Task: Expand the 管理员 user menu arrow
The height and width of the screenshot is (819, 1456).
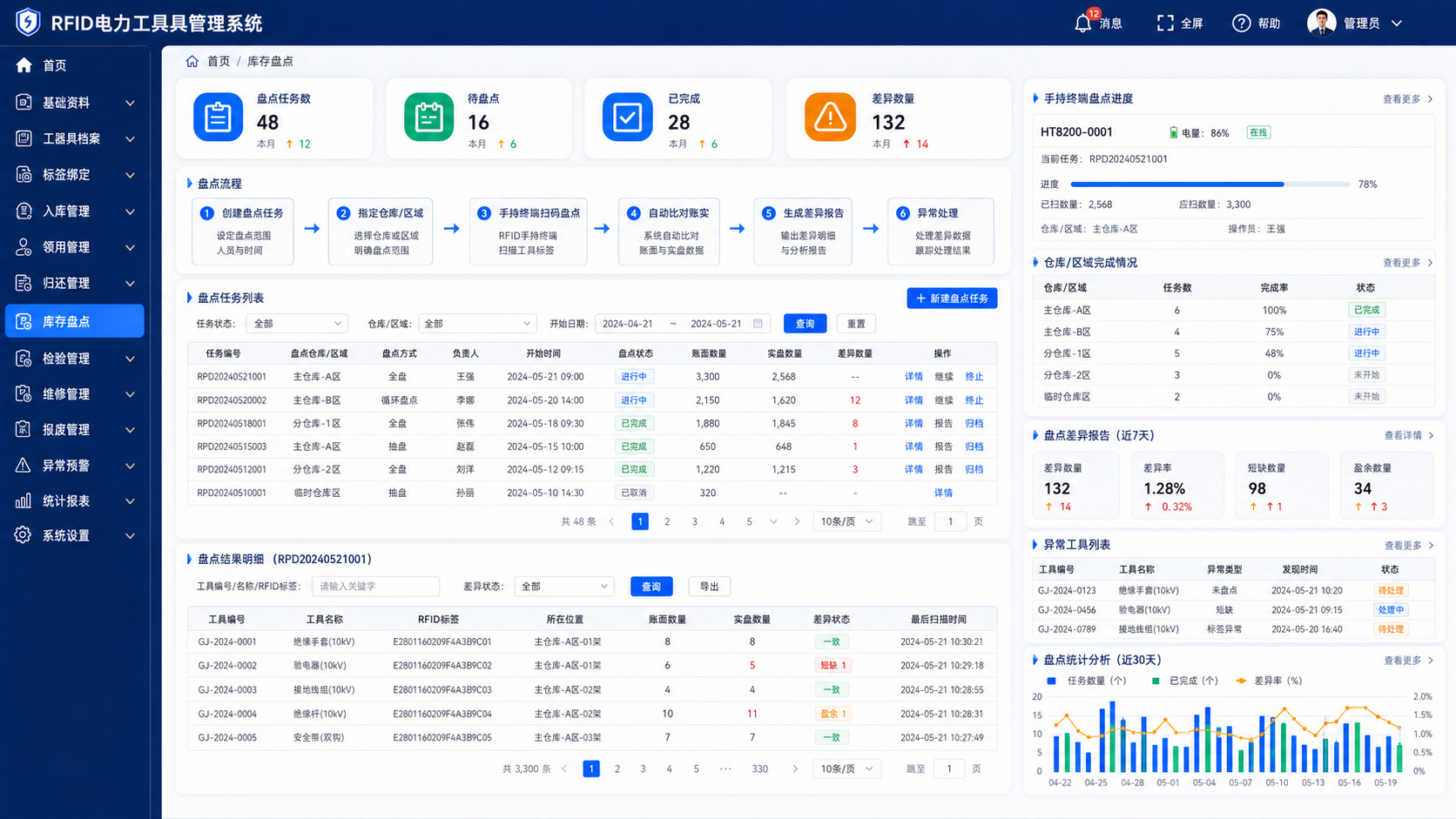Action: [1397, 23]
